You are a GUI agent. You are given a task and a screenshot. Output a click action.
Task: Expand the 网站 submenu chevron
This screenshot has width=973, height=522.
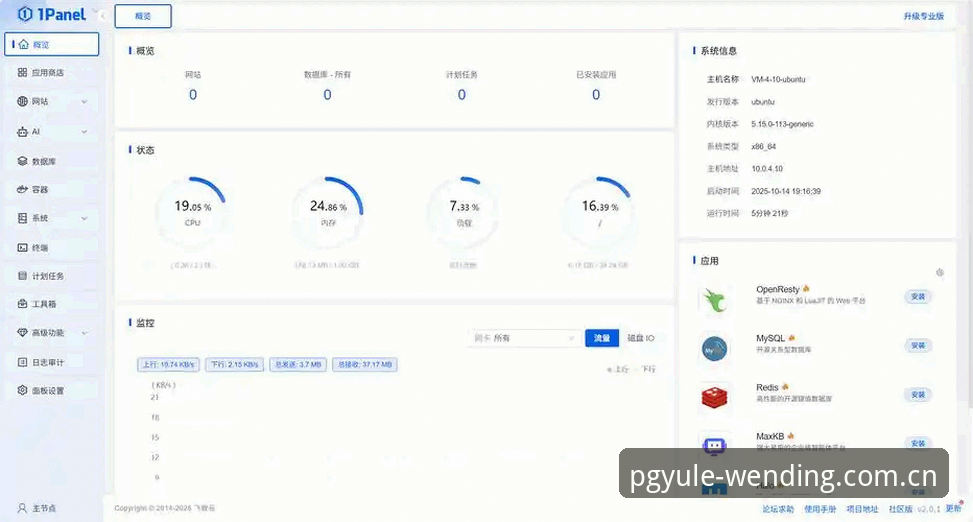[x=84, y=101]
